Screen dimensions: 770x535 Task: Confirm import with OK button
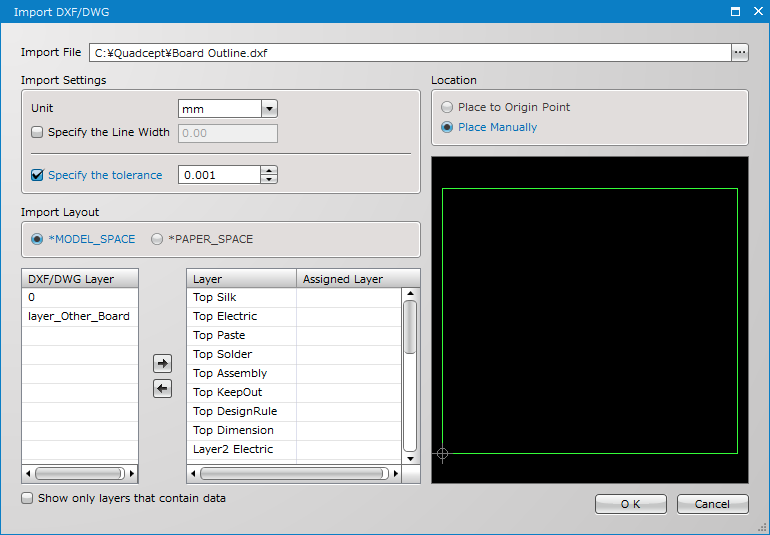631,504
